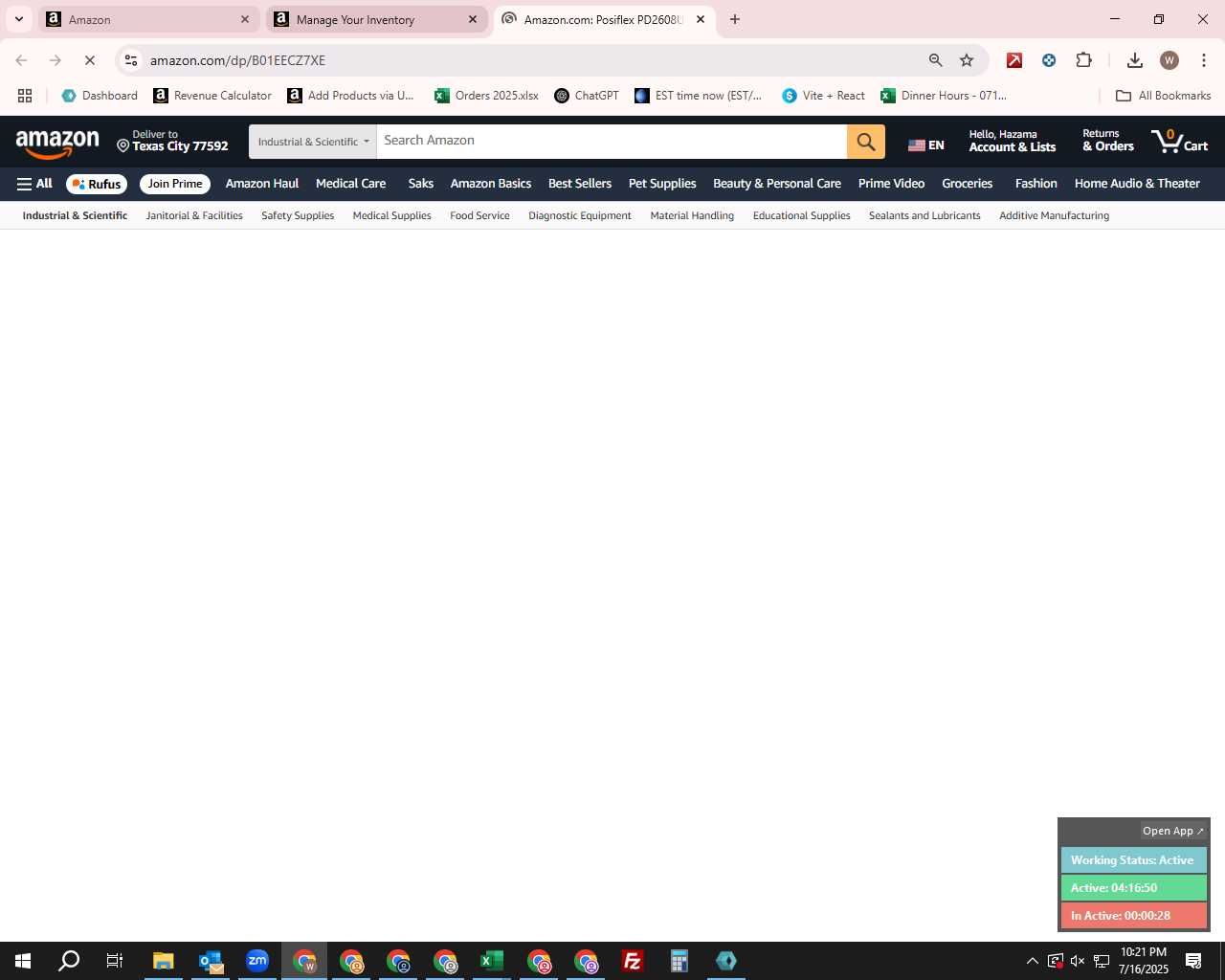Click the blue round extension icon
This screenshot has width=1225, height=980.
[x=1049, y=60]
